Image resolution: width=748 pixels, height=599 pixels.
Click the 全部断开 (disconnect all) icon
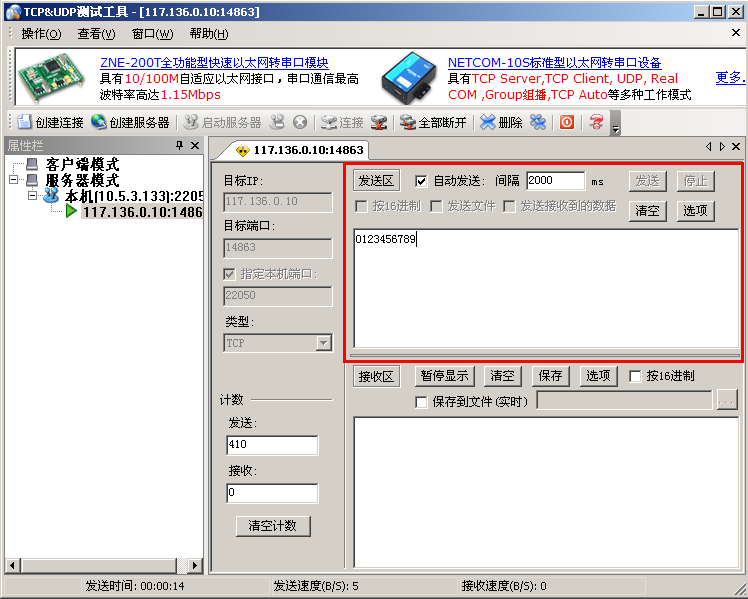click(407, 122)
